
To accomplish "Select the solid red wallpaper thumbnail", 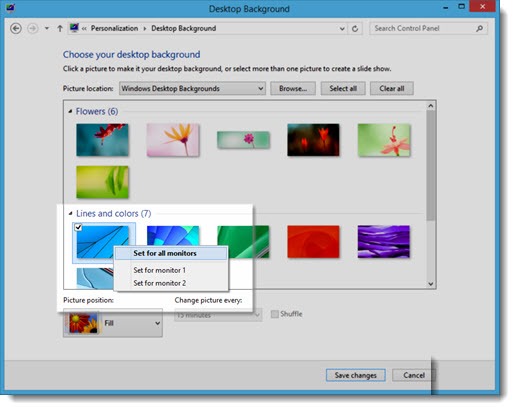I will coord(313,242).
